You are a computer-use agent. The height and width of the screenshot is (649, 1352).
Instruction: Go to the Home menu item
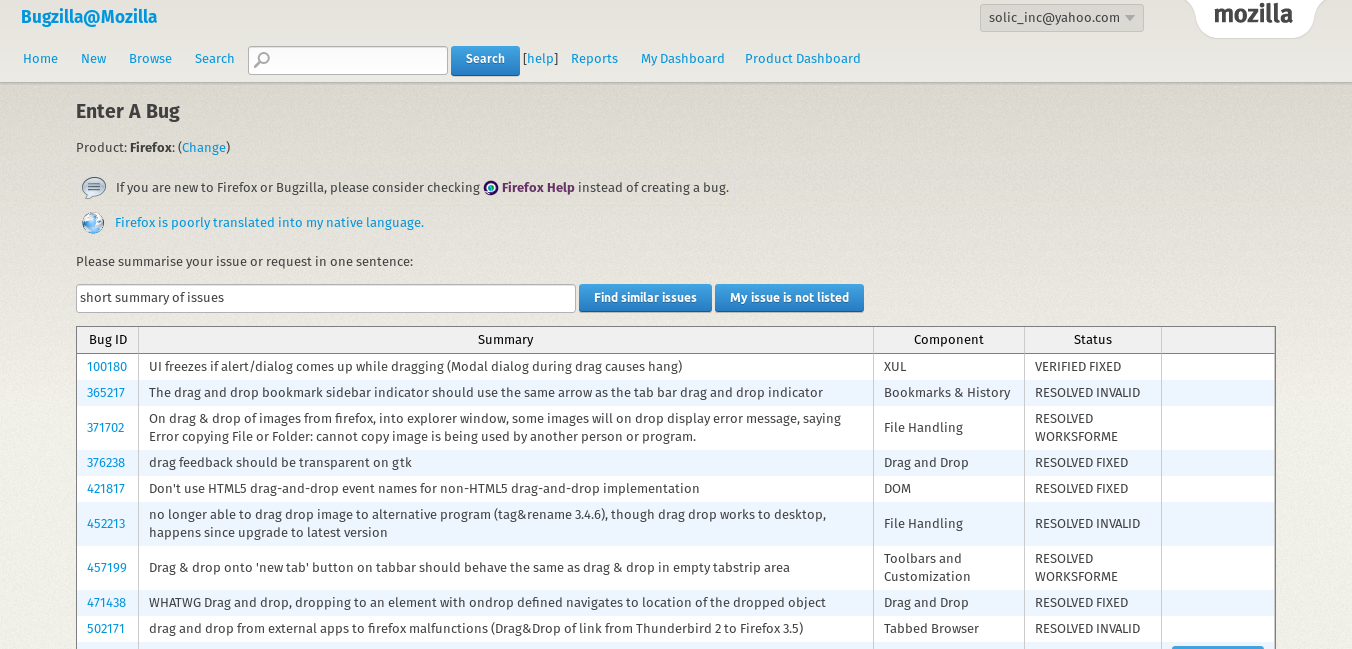point(40,59)
